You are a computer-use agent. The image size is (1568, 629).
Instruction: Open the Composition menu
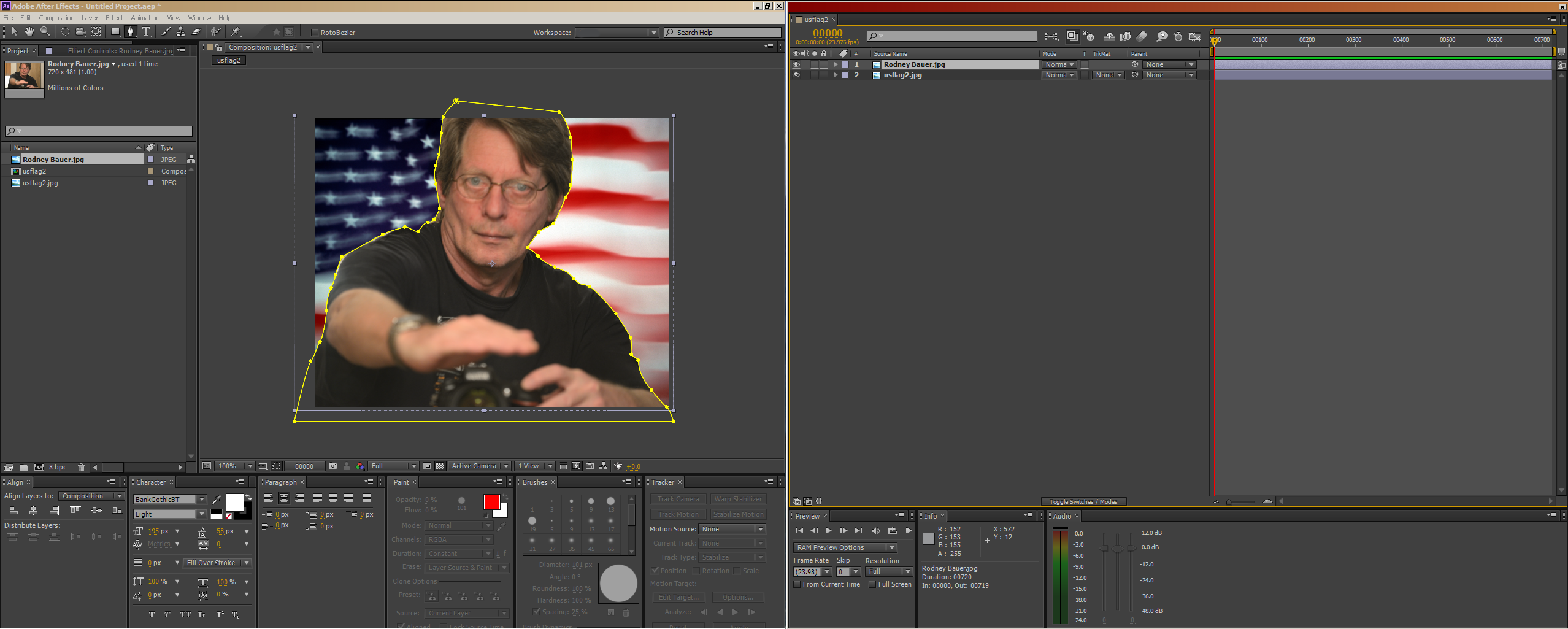(56, 18)
